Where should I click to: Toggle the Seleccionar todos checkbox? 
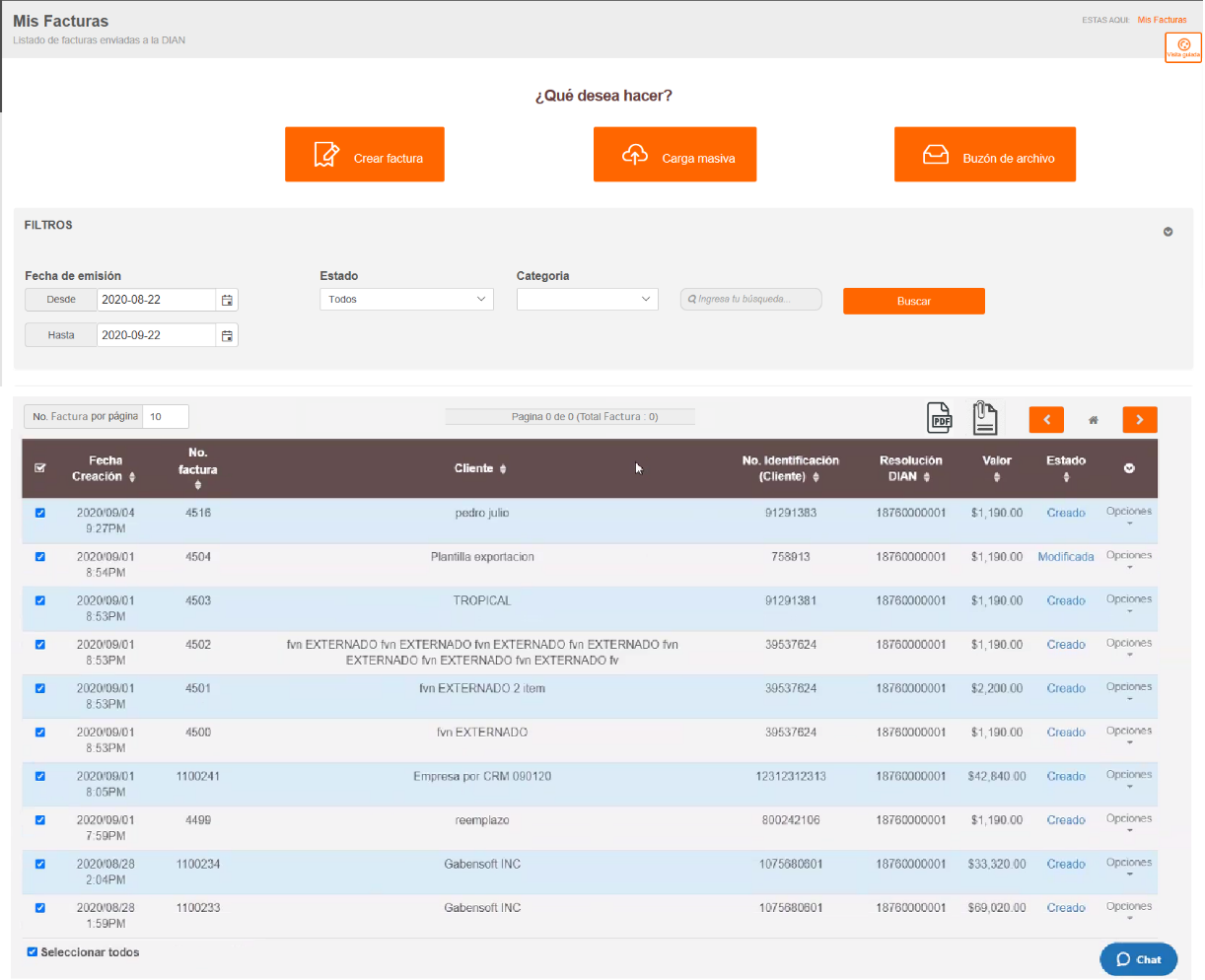tap(33, 952)
